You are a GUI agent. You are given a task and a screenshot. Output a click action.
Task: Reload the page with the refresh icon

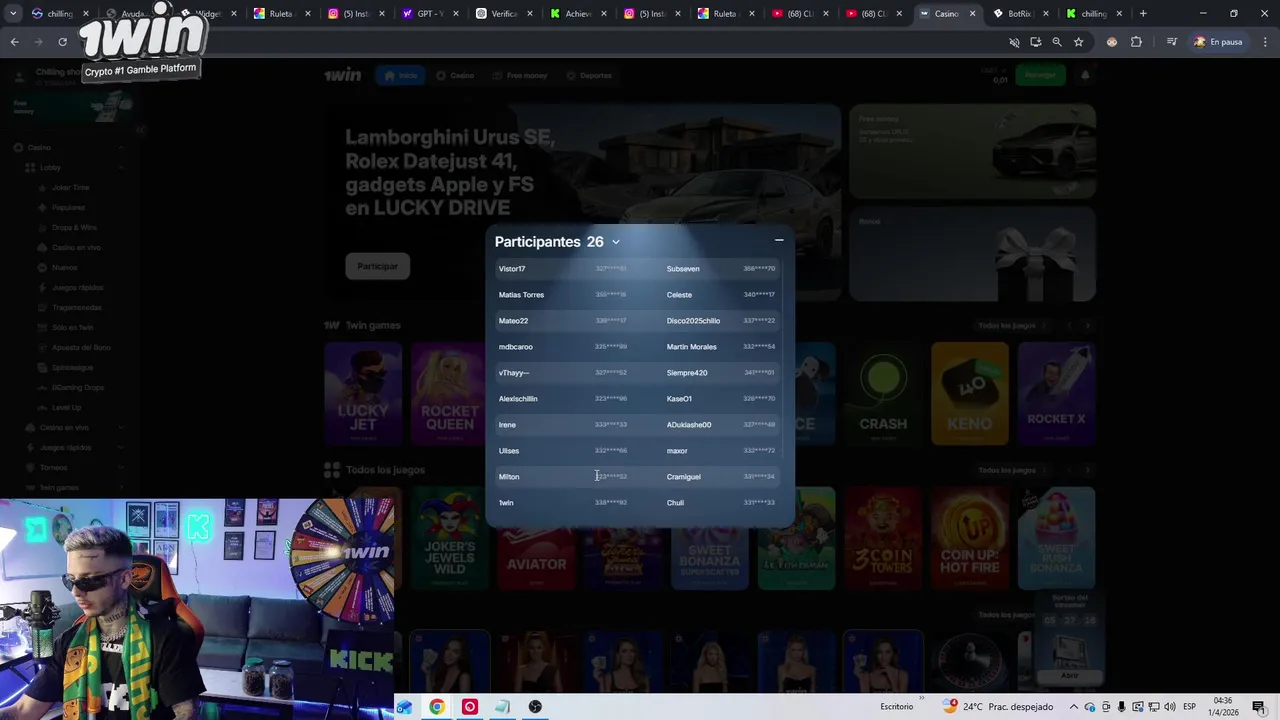(62, 42)
